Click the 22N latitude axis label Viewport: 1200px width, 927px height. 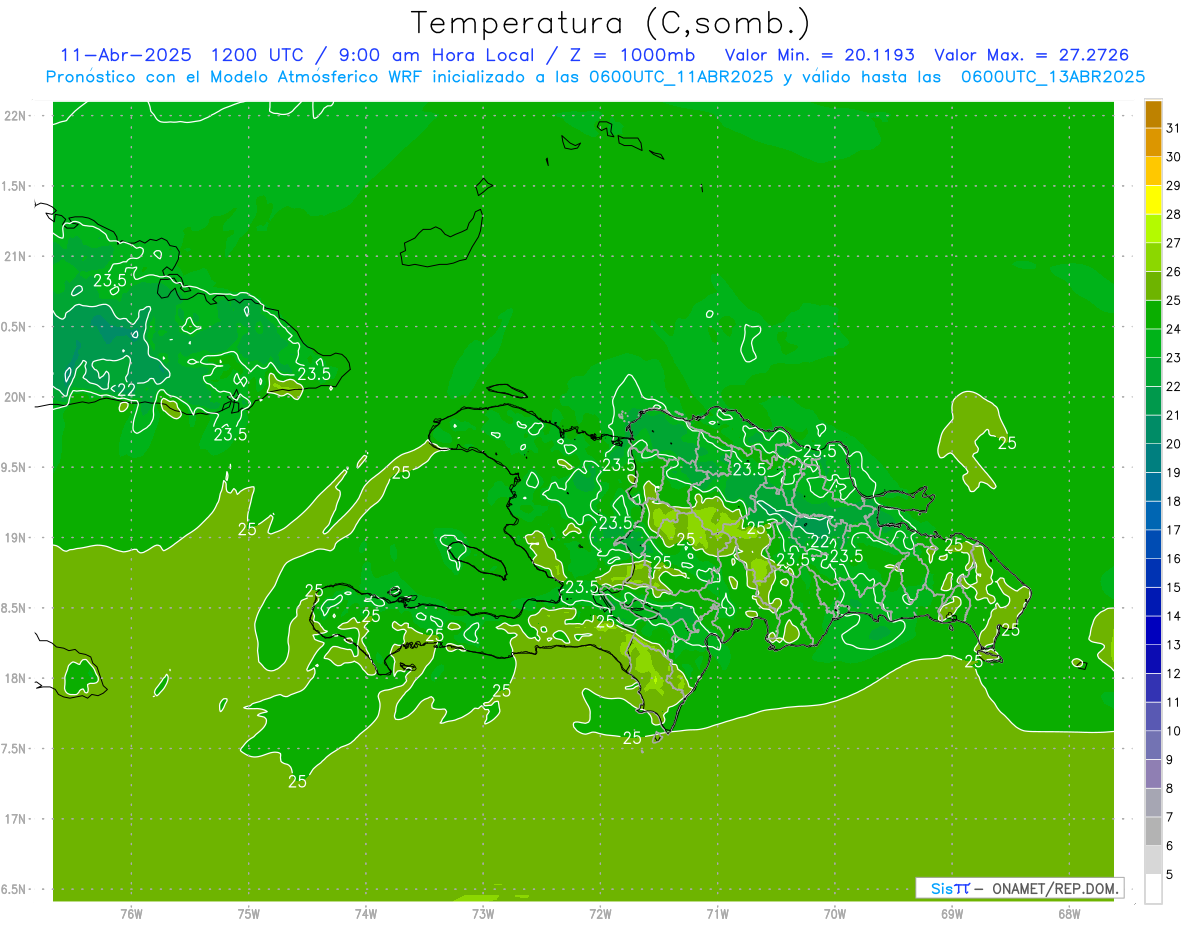click(x=17, y=116)
